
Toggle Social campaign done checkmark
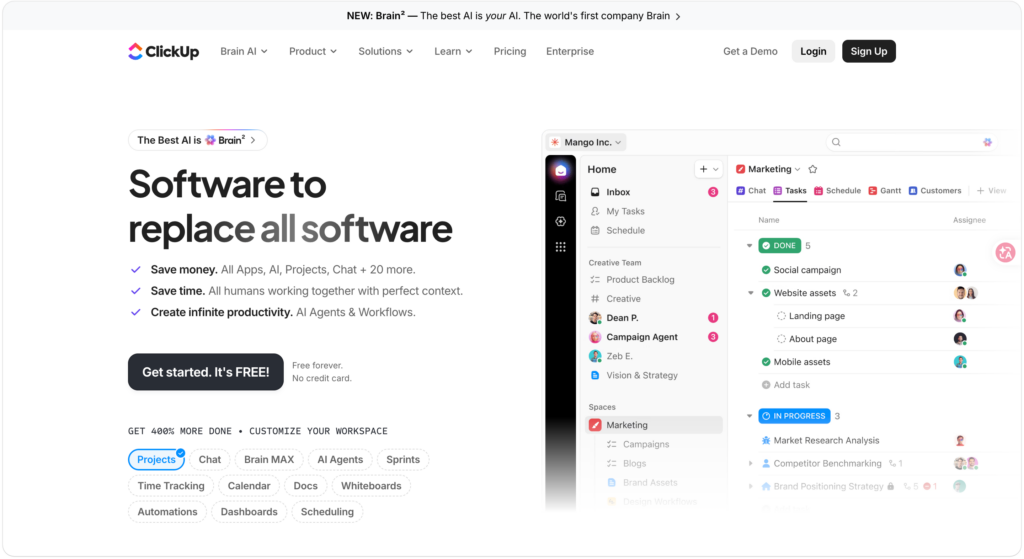click(x=765, y=270)
